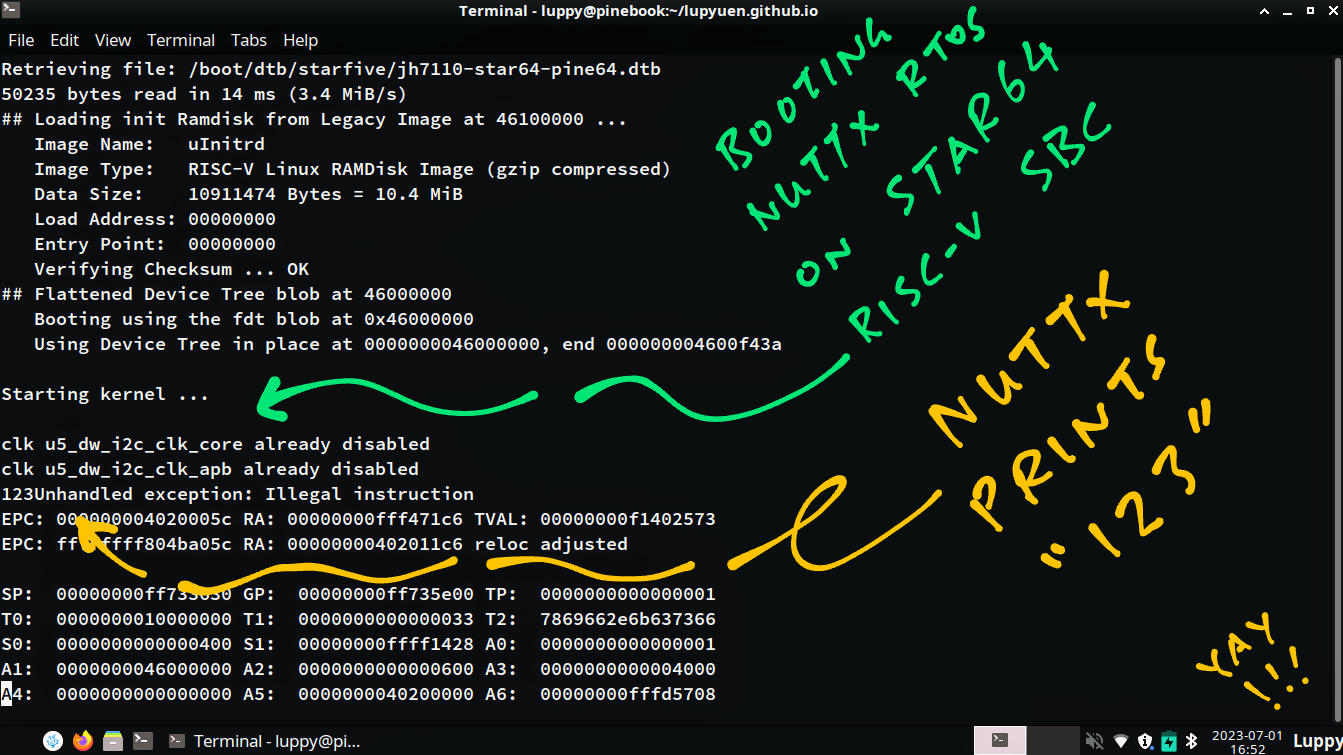
Task: Select the Terminal - luppy@pi... taskbar window button
Action: point(265,741)
